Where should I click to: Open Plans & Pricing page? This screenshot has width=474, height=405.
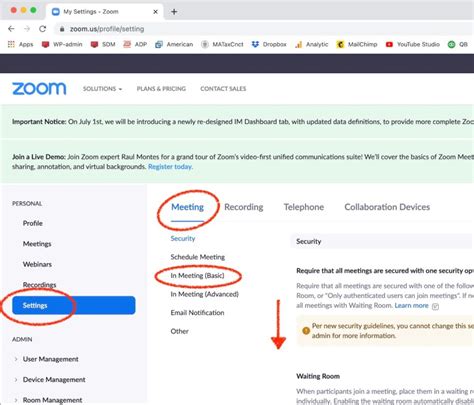(161, 89)
